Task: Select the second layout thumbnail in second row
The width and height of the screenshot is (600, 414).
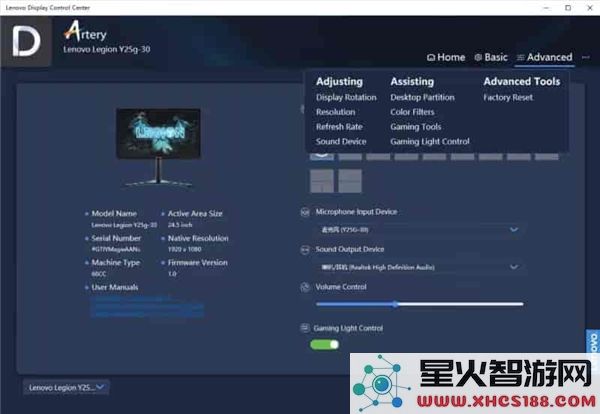Action: [350, 181]
